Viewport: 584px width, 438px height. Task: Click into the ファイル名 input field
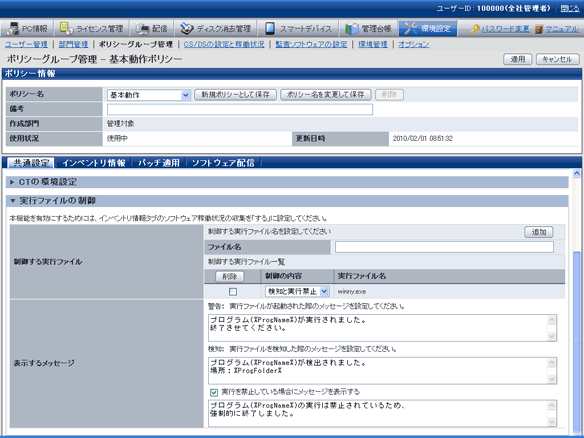pos(444,247)
